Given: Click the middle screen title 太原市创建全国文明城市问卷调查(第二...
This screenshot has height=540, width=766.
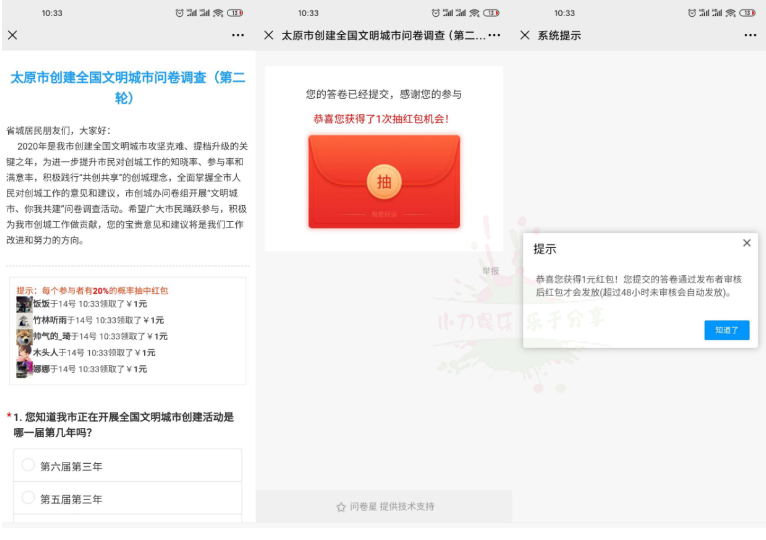Looking at the screenshot, I should (x=383, y=36).
